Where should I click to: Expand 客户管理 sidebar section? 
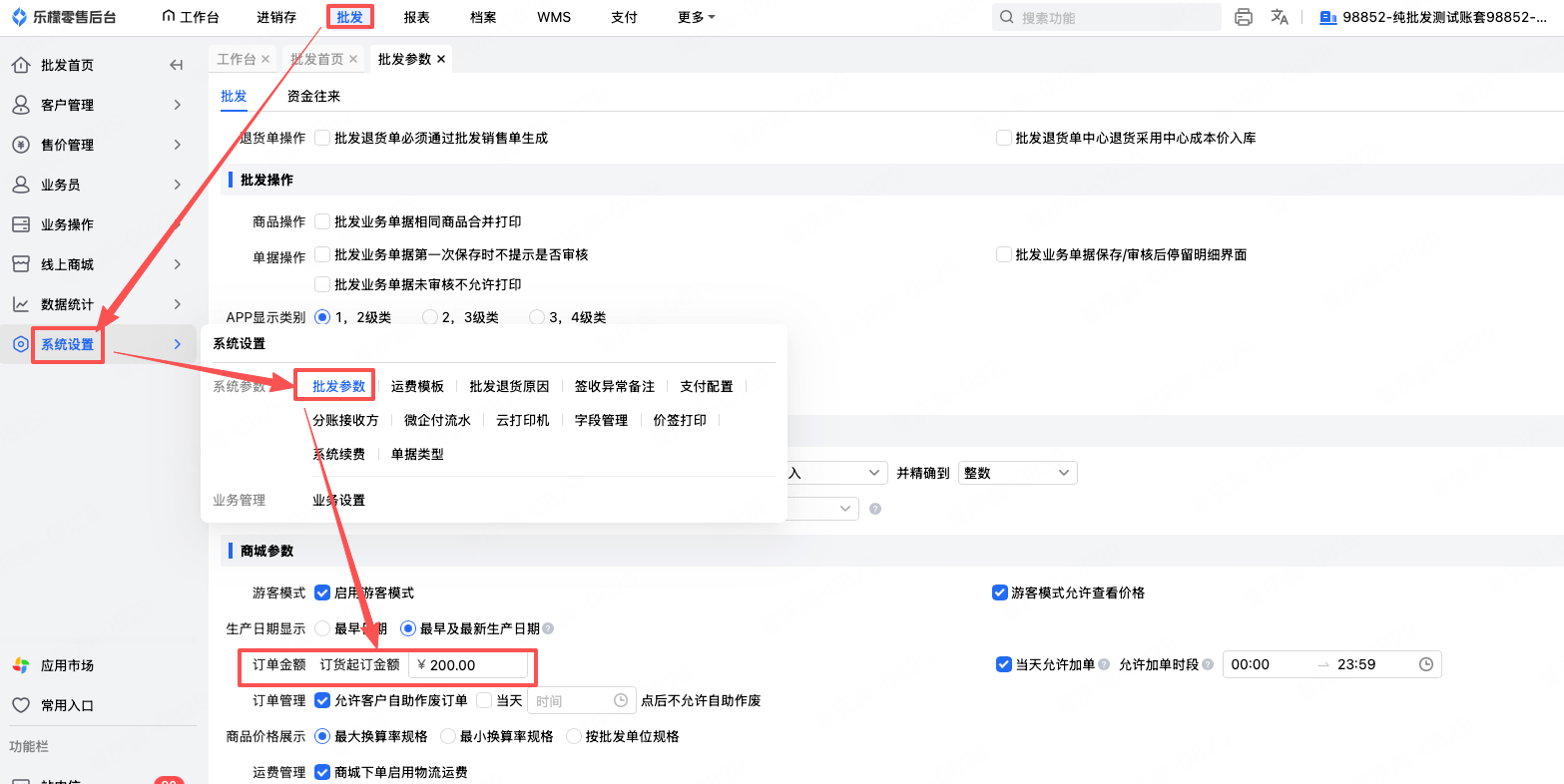coord(98,105)
